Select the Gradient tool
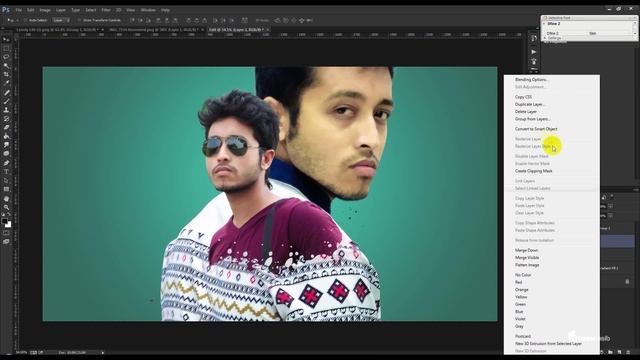Screen dimensions: 640x360 coord(6,136)
